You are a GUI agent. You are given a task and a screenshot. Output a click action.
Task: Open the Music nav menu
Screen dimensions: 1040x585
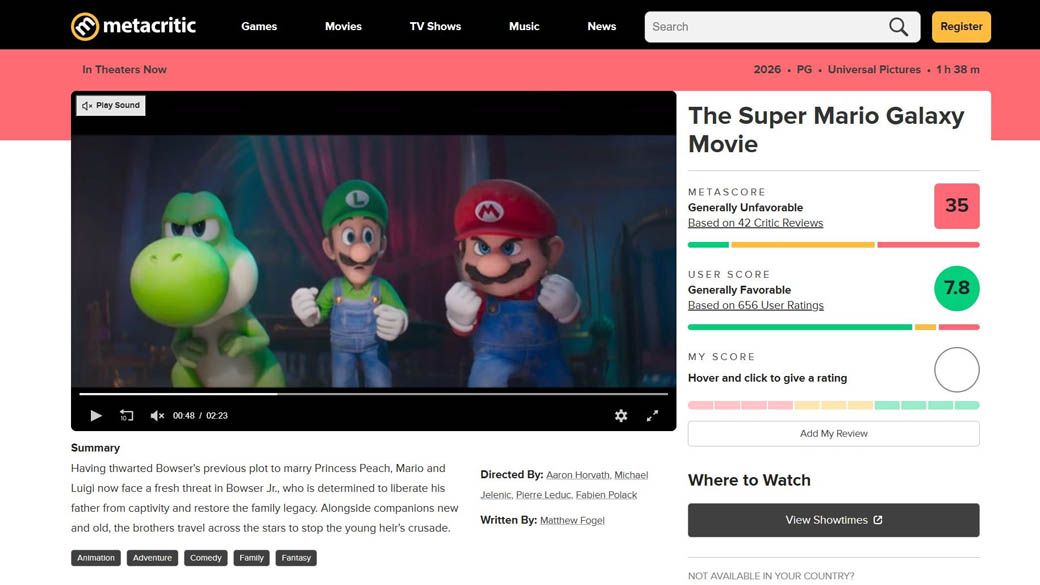click(x=524, y=27)
